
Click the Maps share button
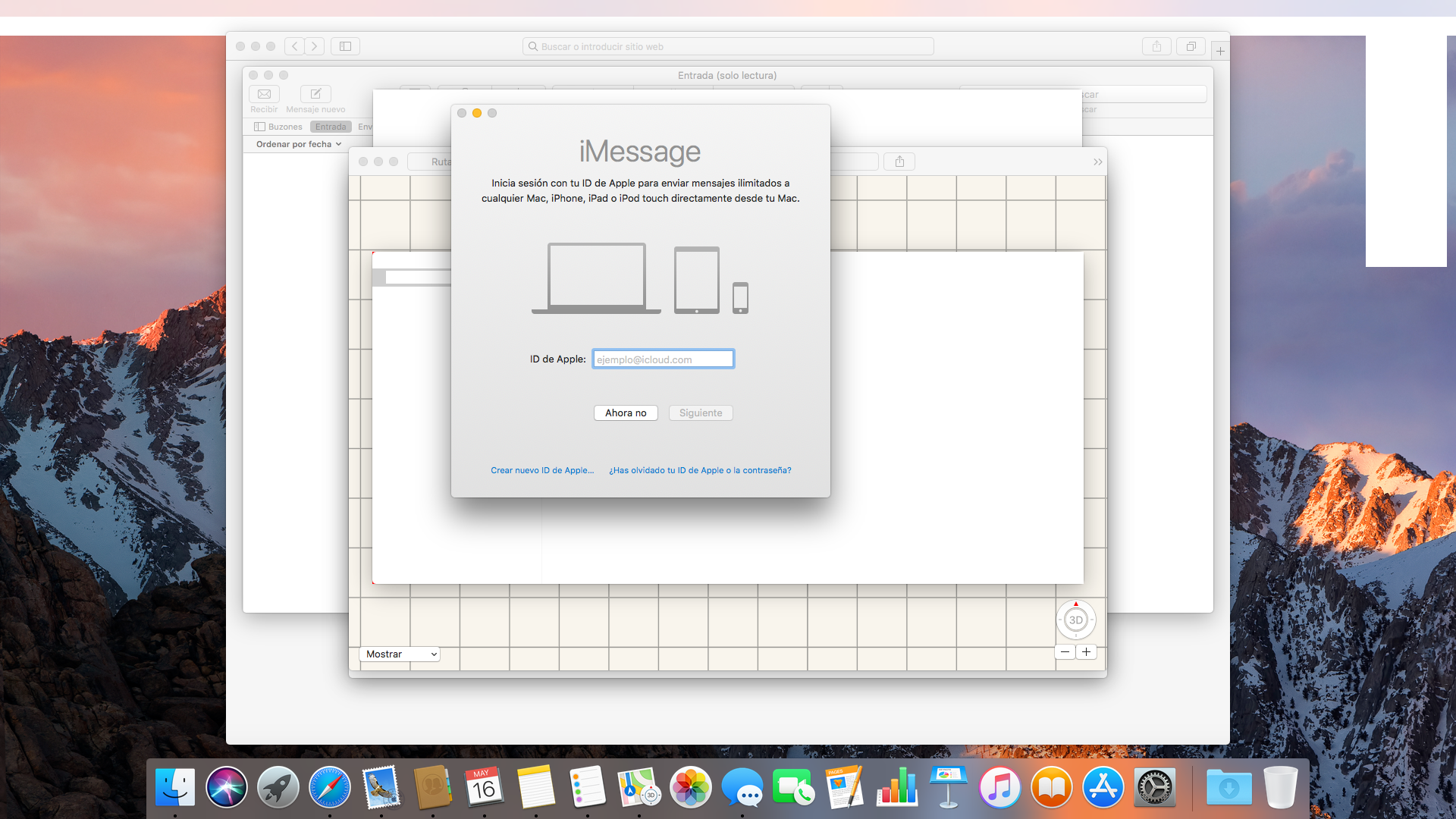[x=899, y=162]
